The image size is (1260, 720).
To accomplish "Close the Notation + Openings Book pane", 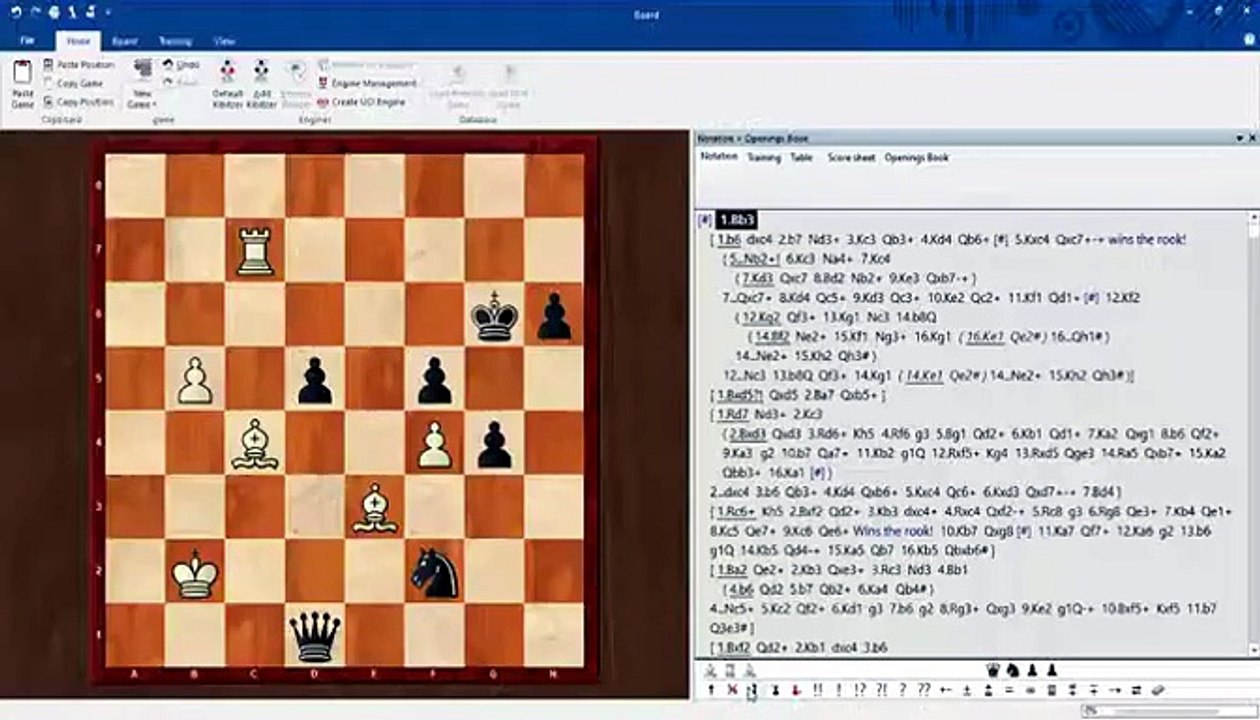I will pos(1251,138).
